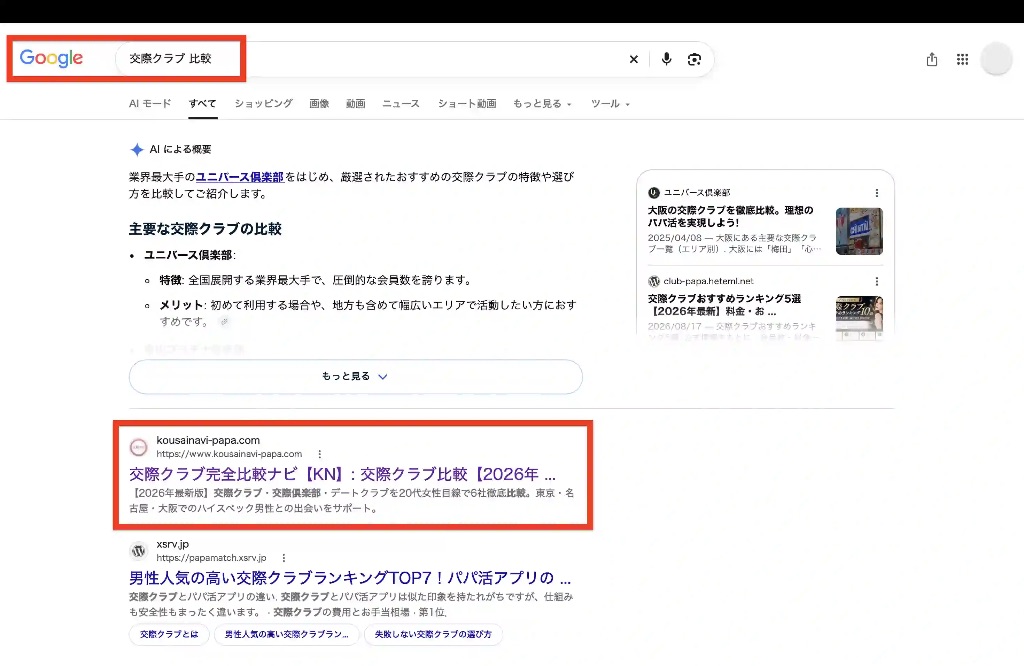1024x666 pixels.
Task: Open 大阪の交際クラブを徹底比較 source article
Action: 731,216
